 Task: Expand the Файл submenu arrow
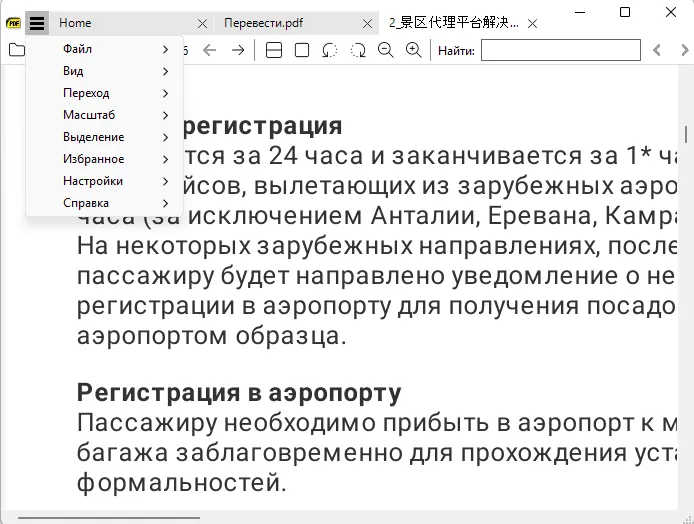click(x=166, y=49)
